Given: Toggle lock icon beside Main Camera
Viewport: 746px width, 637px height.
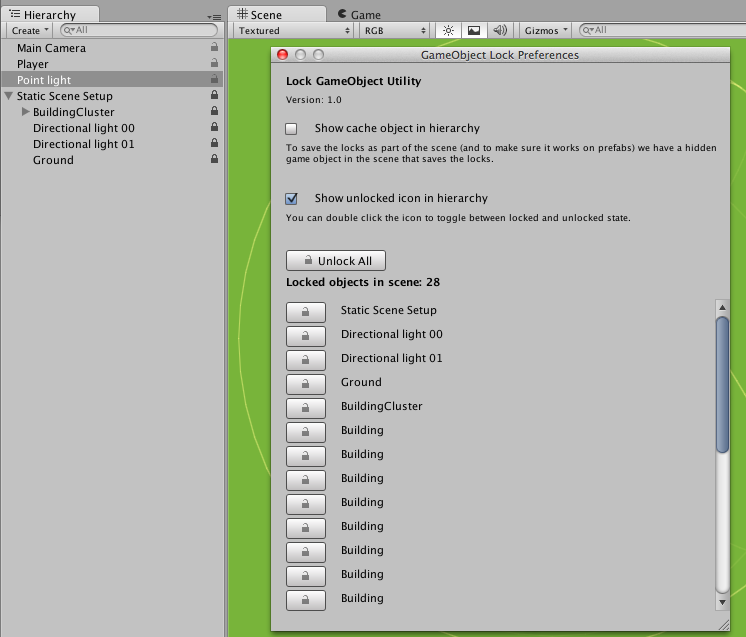Looking at the screenshot, I should (x=215, y=47).
